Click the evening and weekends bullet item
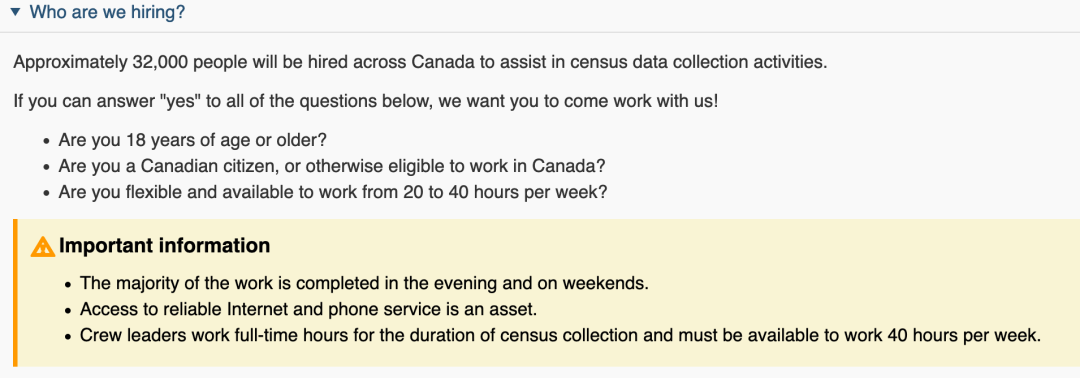Image resolution: width=1080 pixels, height=378 pixels. click(x=364, y=284)
